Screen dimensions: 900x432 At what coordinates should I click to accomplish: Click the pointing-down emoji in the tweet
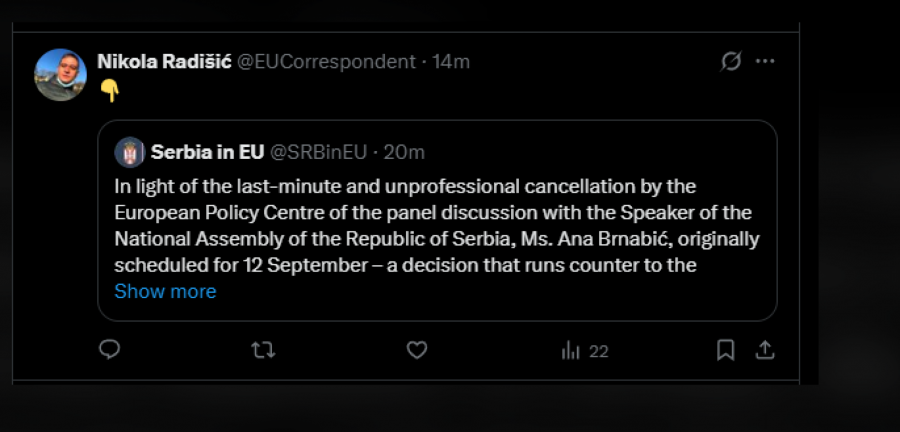[109, 89]
